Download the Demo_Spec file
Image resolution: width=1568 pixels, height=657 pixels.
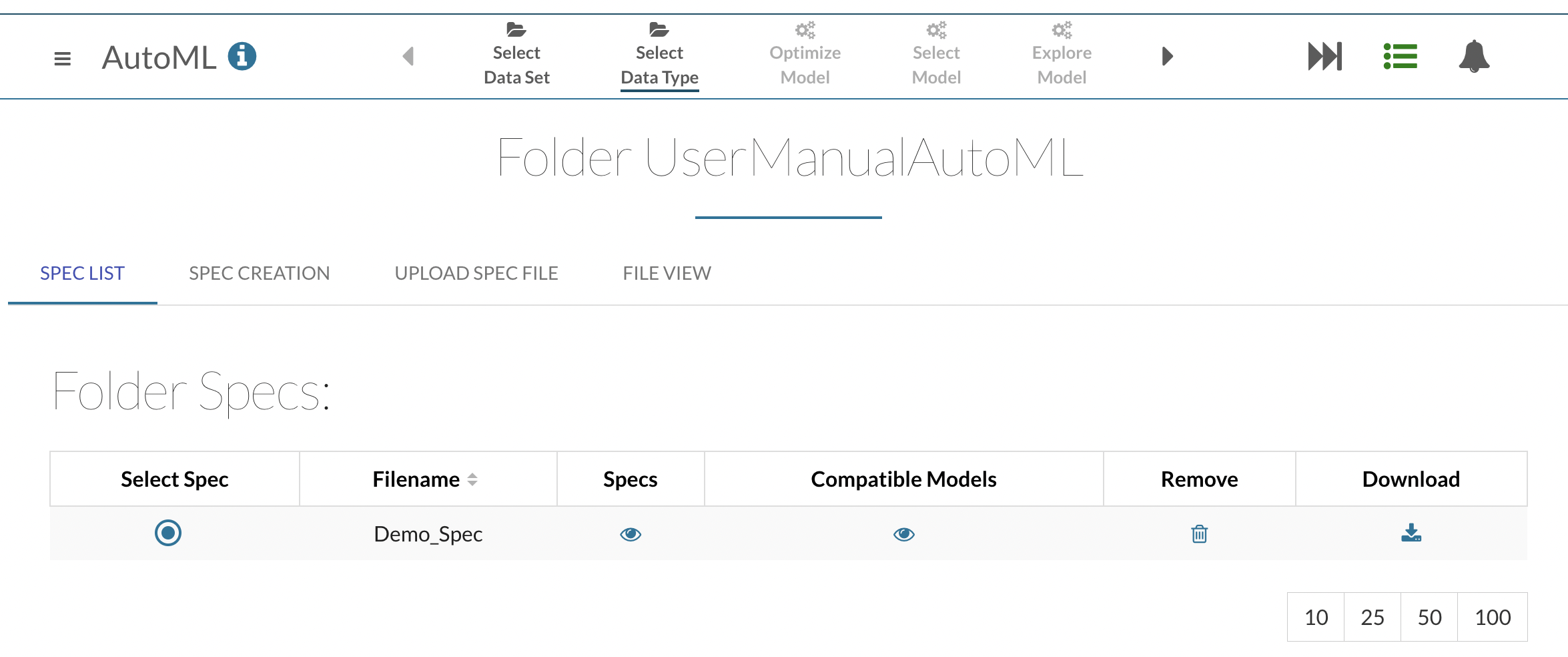click(1411, 533)
